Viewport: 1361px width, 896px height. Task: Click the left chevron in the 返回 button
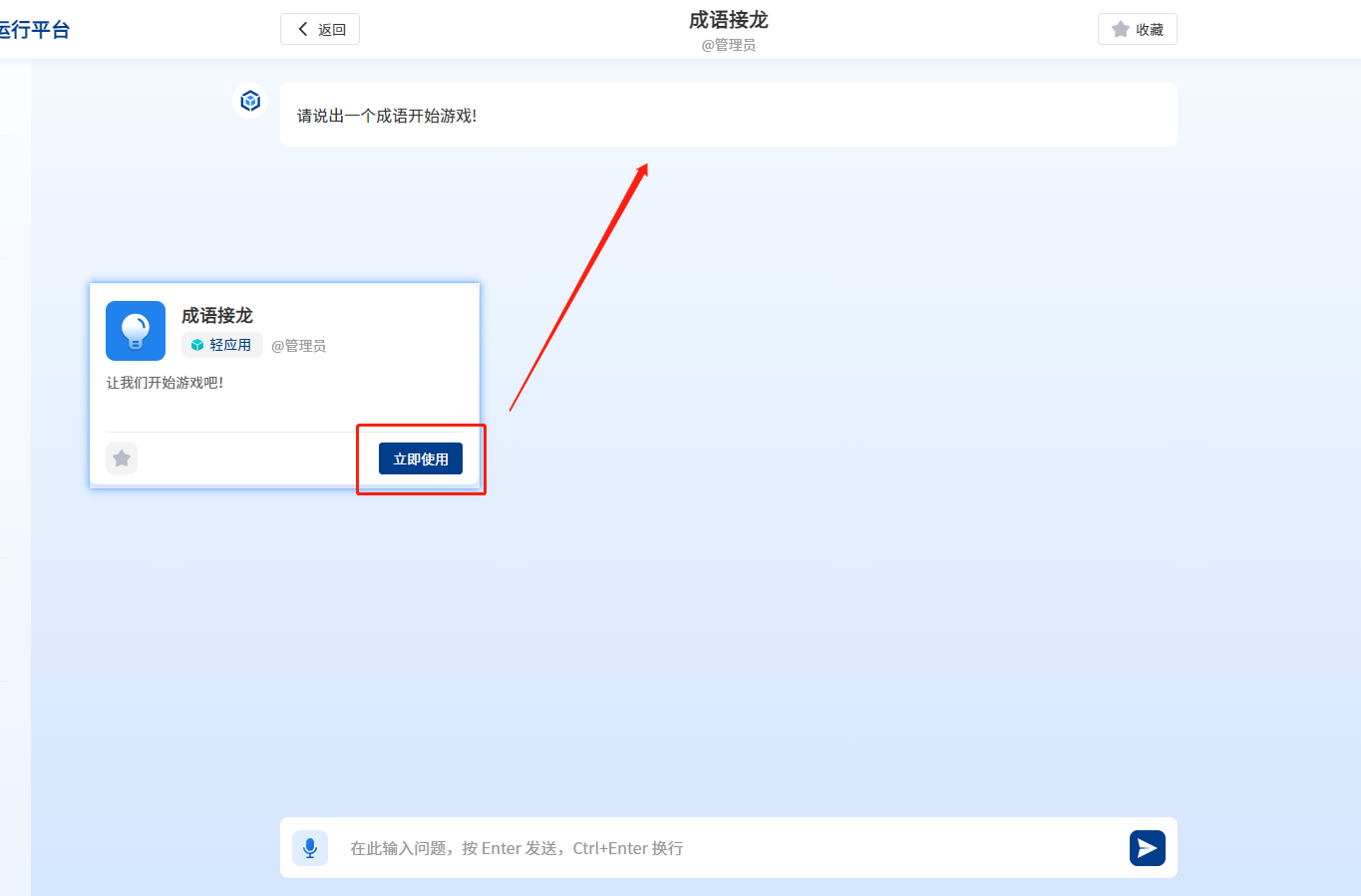pos(303,30)
